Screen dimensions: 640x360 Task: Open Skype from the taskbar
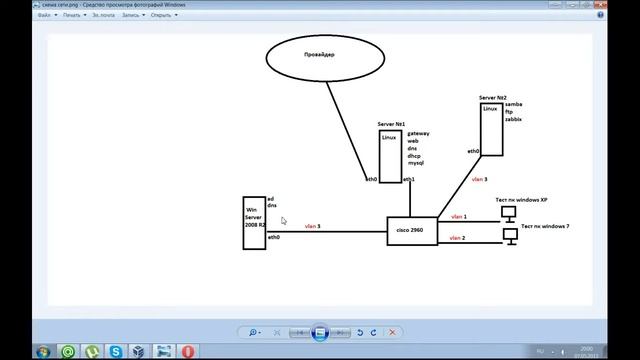[x=116, y=351]
